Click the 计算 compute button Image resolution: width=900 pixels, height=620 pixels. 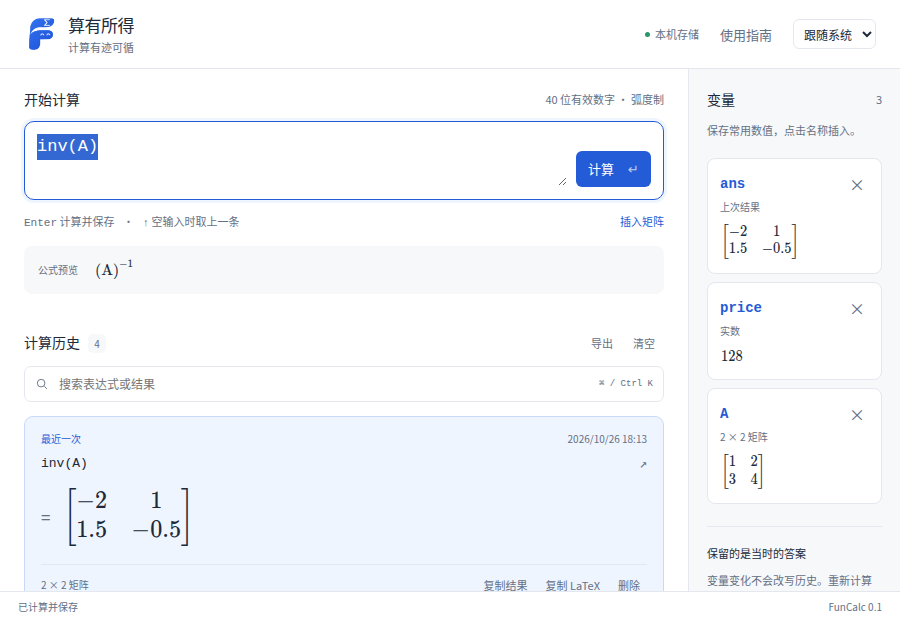613,169
